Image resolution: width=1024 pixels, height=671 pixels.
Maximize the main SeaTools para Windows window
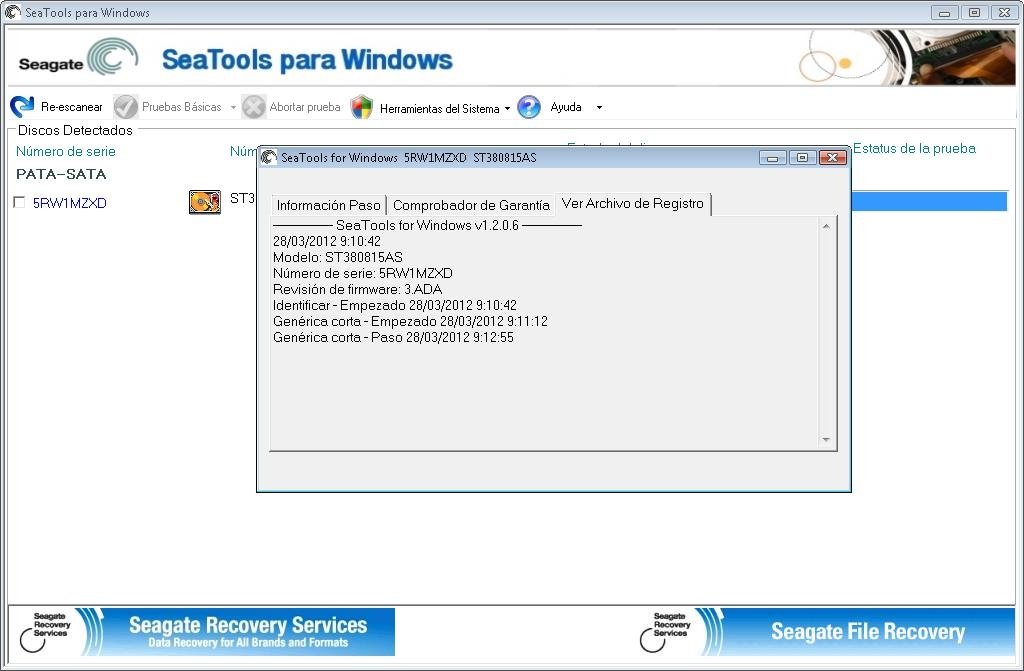974,12
